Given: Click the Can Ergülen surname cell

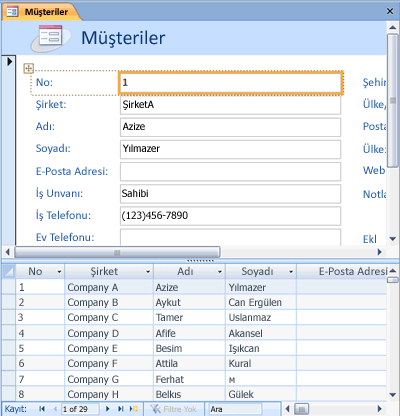Looking at the screenshot, I should click(x=261, y=302).
